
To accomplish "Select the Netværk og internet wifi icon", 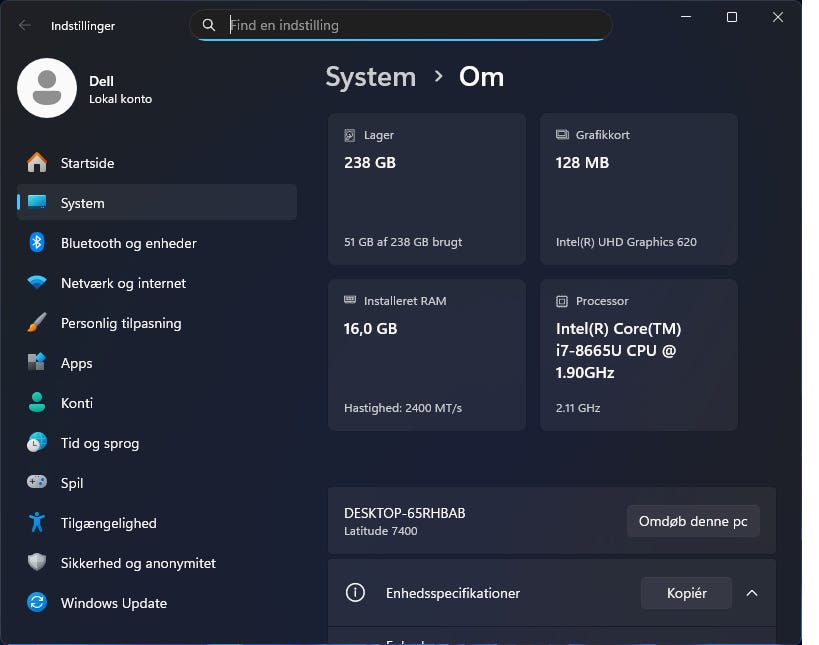I will click(x=37, y=283).
